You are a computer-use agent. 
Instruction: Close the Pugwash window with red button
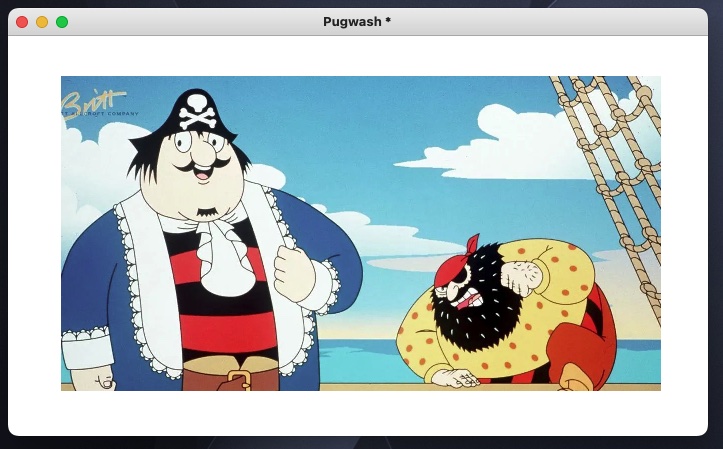[22, 22]
